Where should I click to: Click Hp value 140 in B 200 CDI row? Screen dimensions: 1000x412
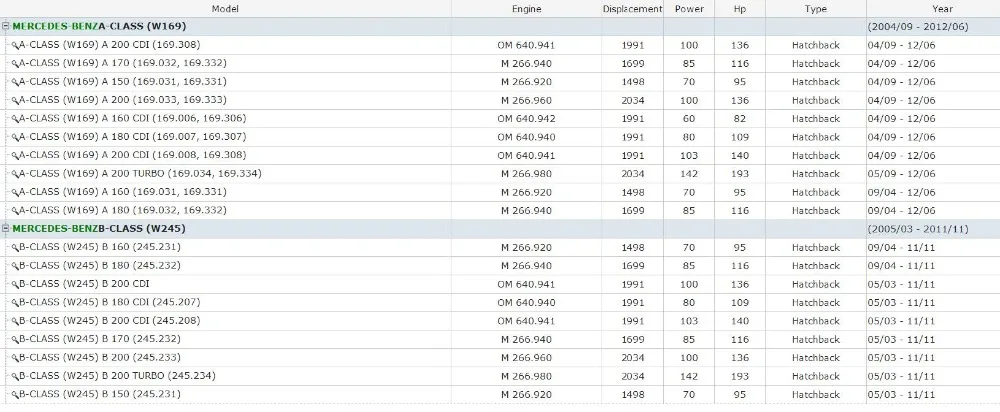coord(740,321)
